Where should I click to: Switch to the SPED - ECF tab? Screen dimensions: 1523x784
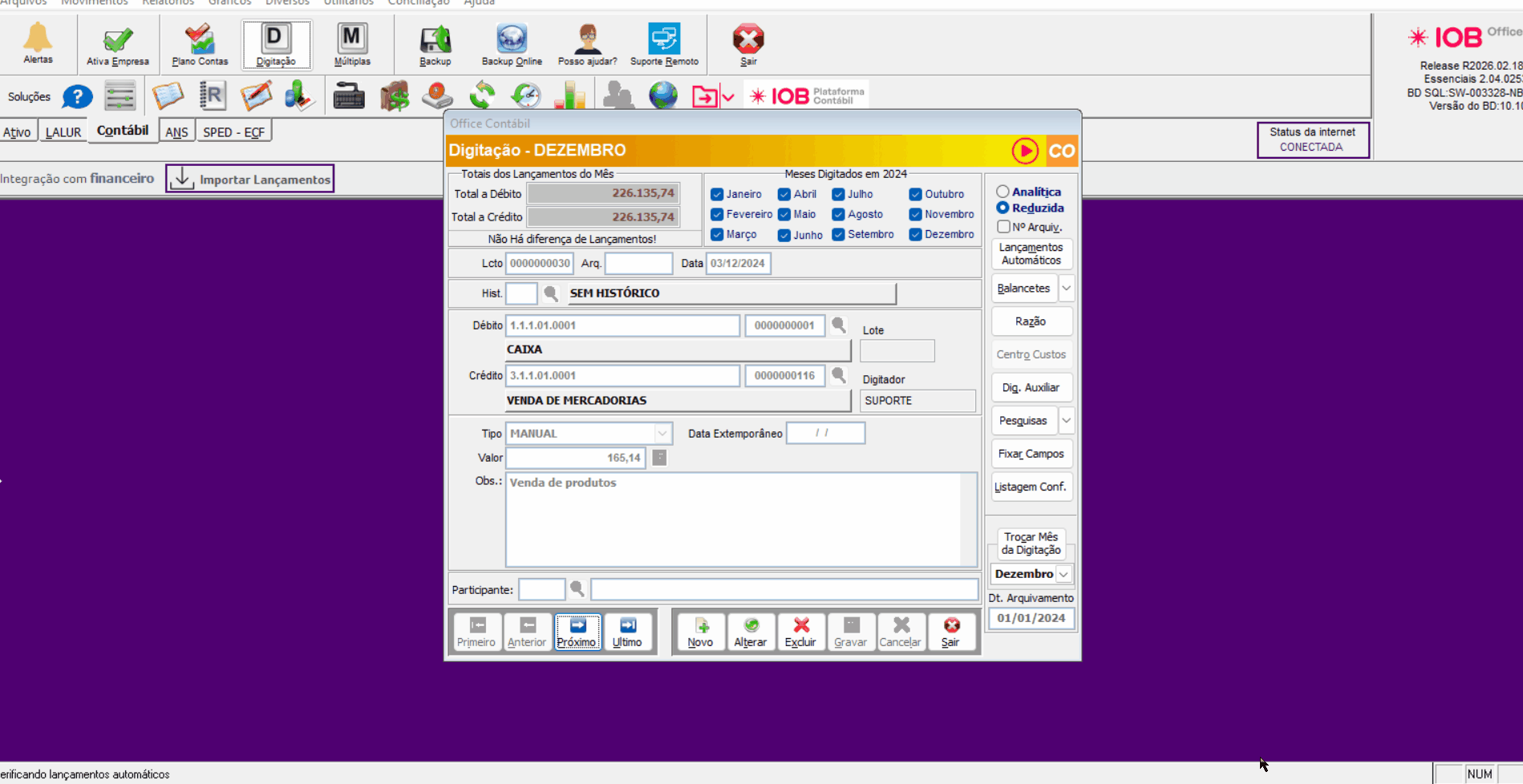[233, 132]
